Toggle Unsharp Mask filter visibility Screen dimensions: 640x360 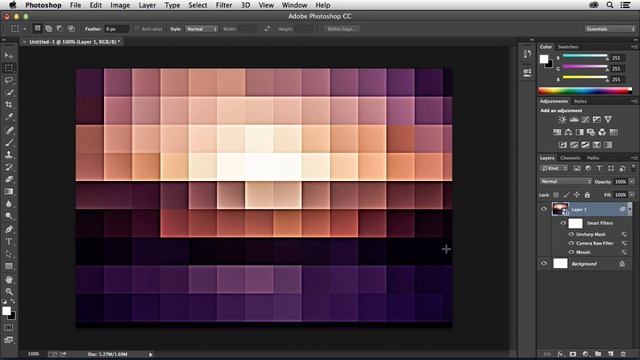571,234
